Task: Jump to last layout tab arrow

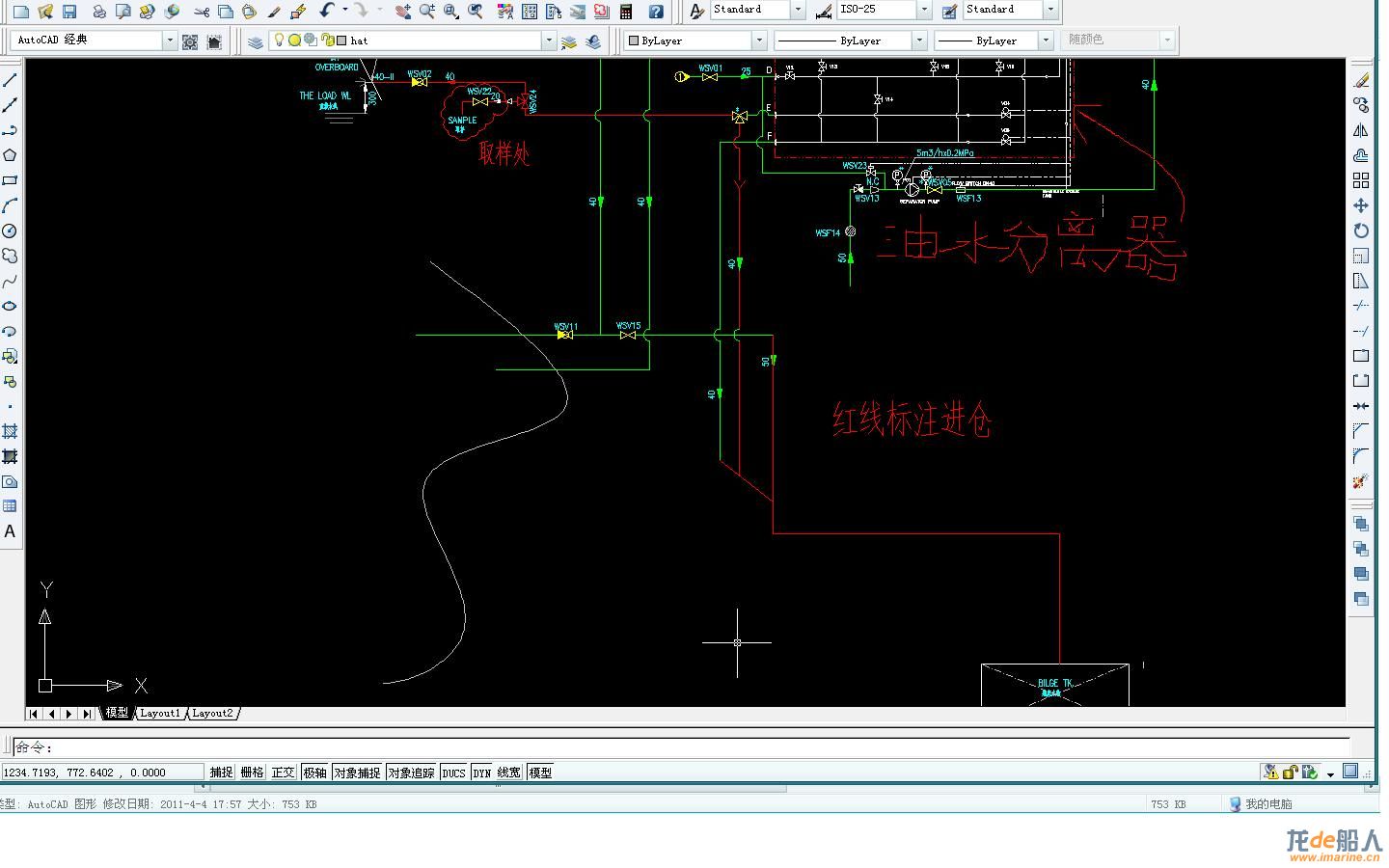Action: pos(87,714)
